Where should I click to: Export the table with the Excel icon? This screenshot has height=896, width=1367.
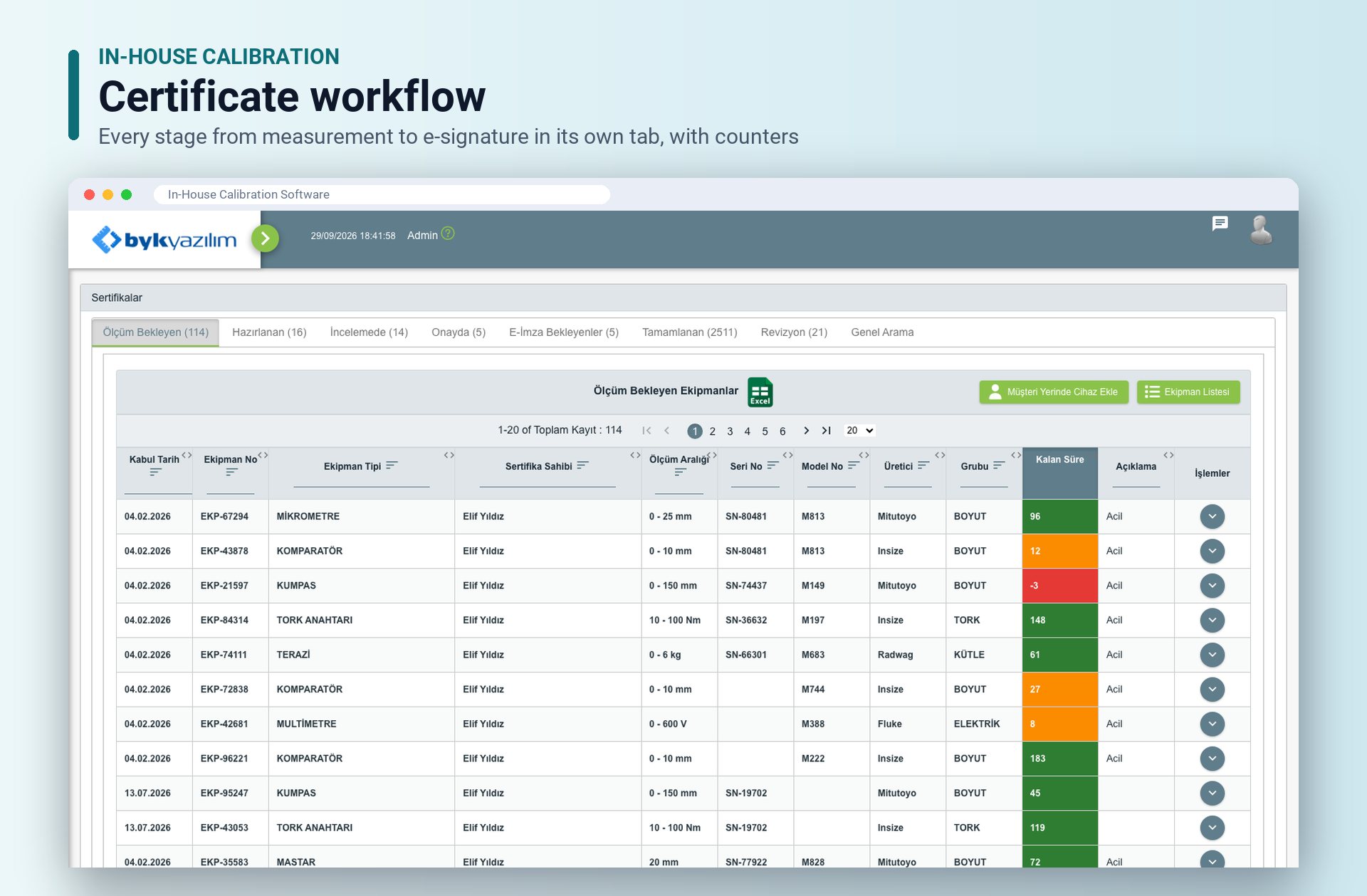(x=760, y=392)
